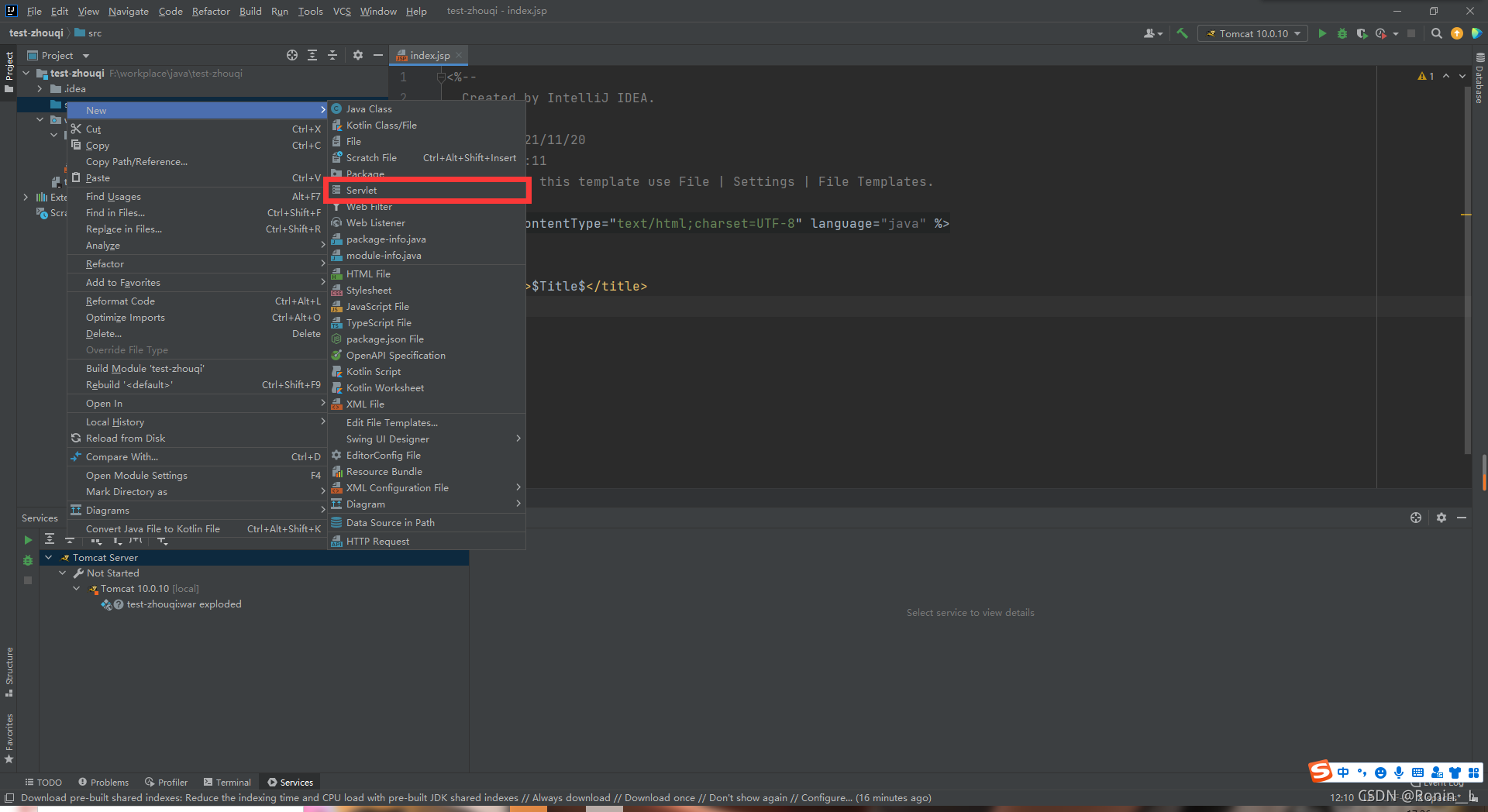
Task: Open Project panel gear options
Action: [357, 55]
